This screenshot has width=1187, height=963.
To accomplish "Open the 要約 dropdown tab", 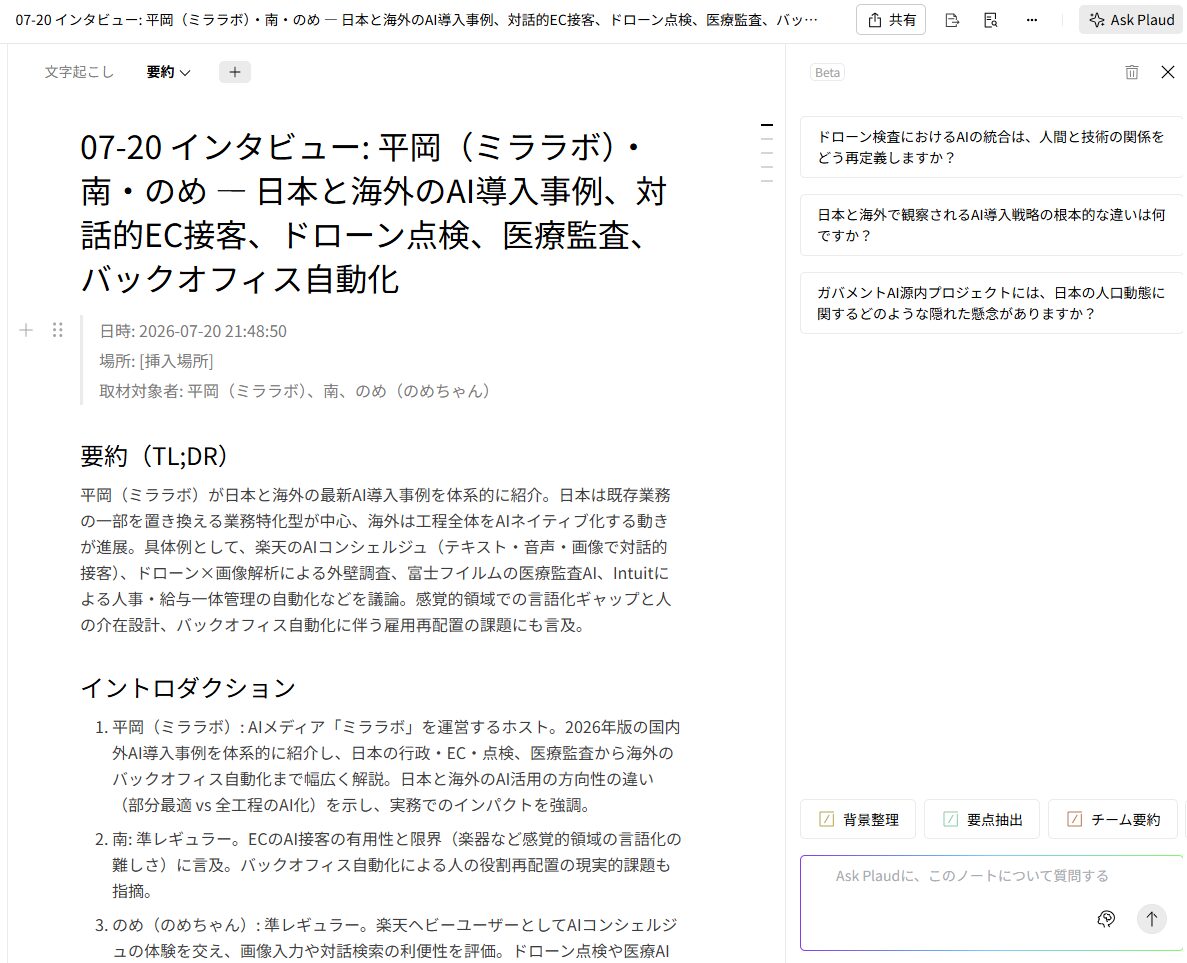I will (x=168, y=72).
